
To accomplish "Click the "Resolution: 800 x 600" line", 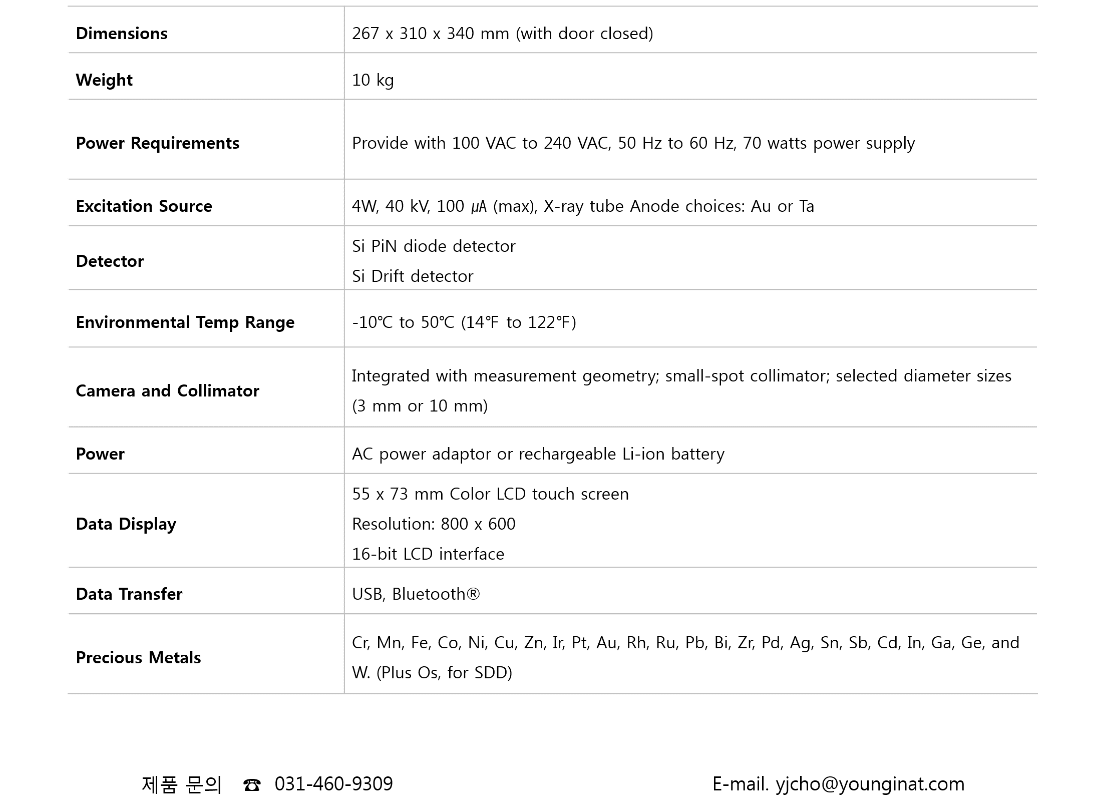I will click(433, 524).
